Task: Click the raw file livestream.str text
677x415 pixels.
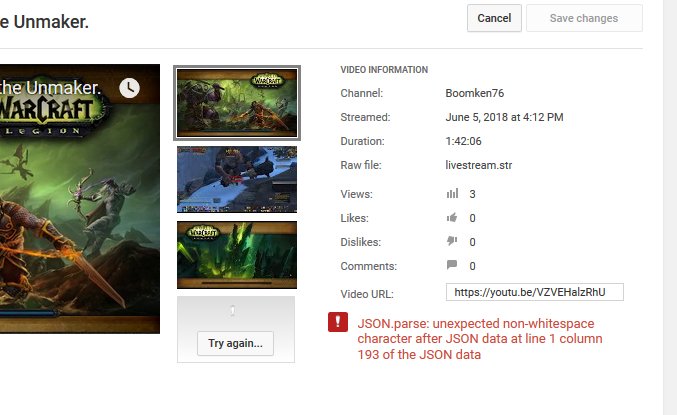Action: coord(478,165)
